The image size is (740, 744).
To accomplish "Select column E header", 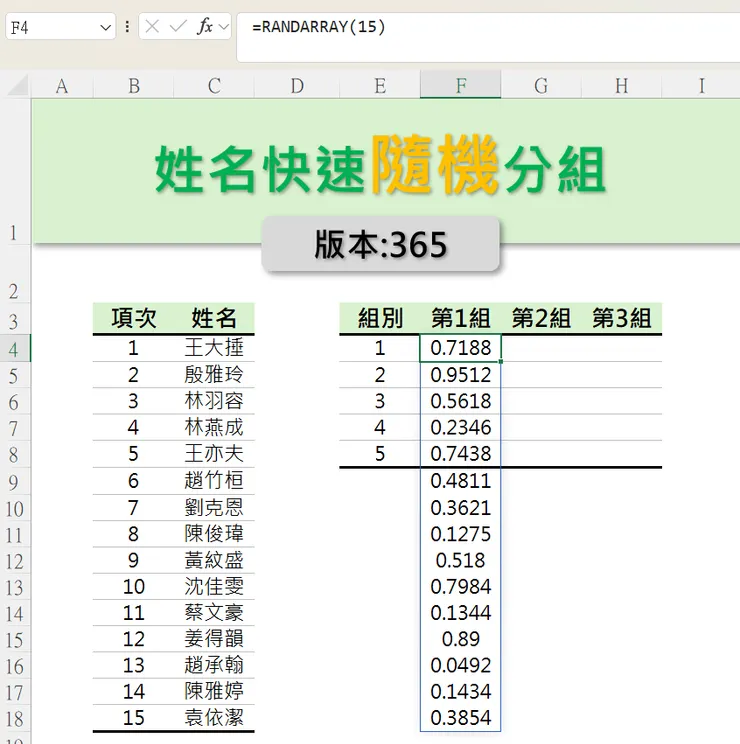I will [x=380, y=86].
